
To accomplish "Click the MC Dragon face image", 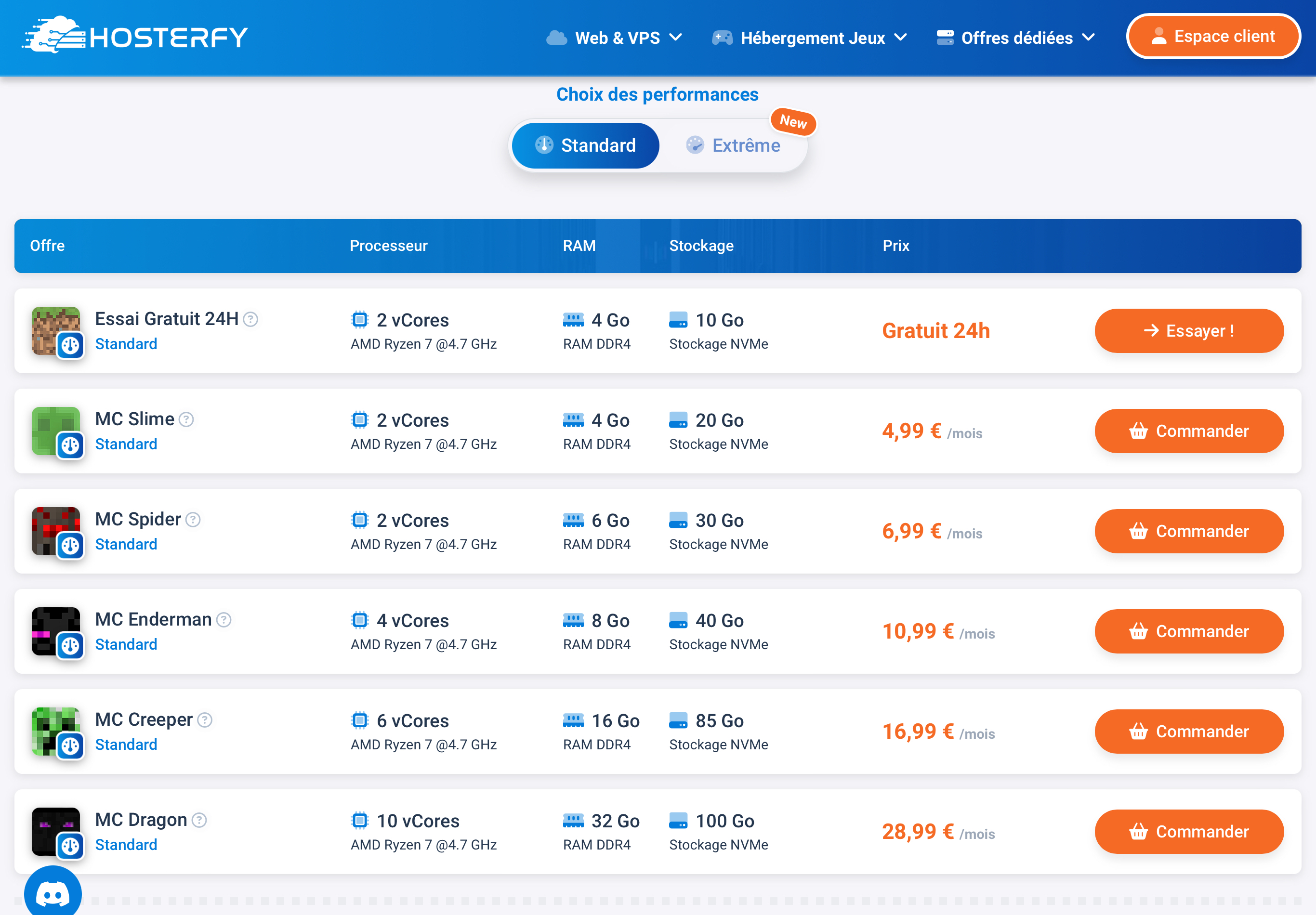I will 55,832.
